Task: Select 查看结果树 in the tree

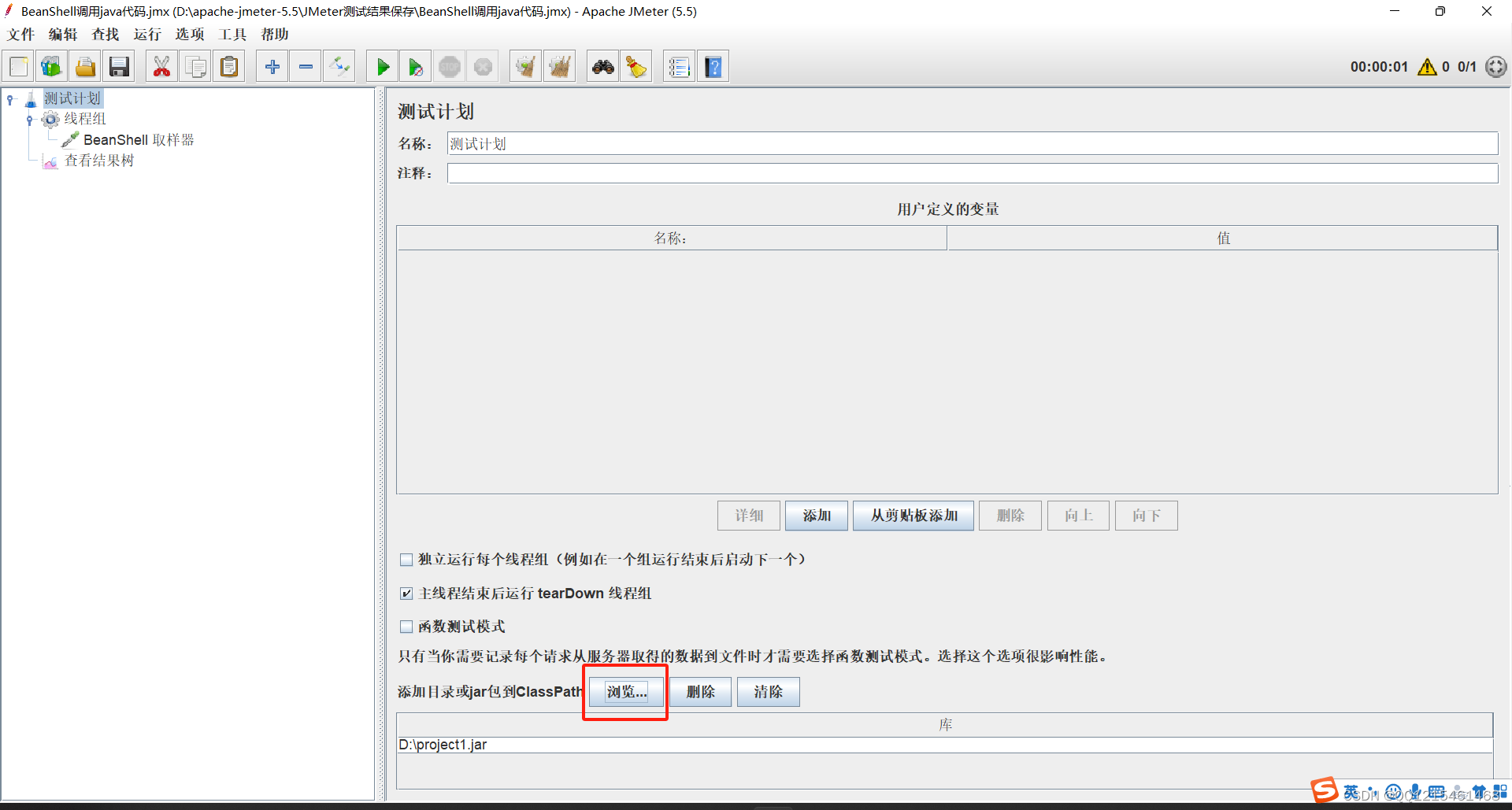Action: (99, 161)
